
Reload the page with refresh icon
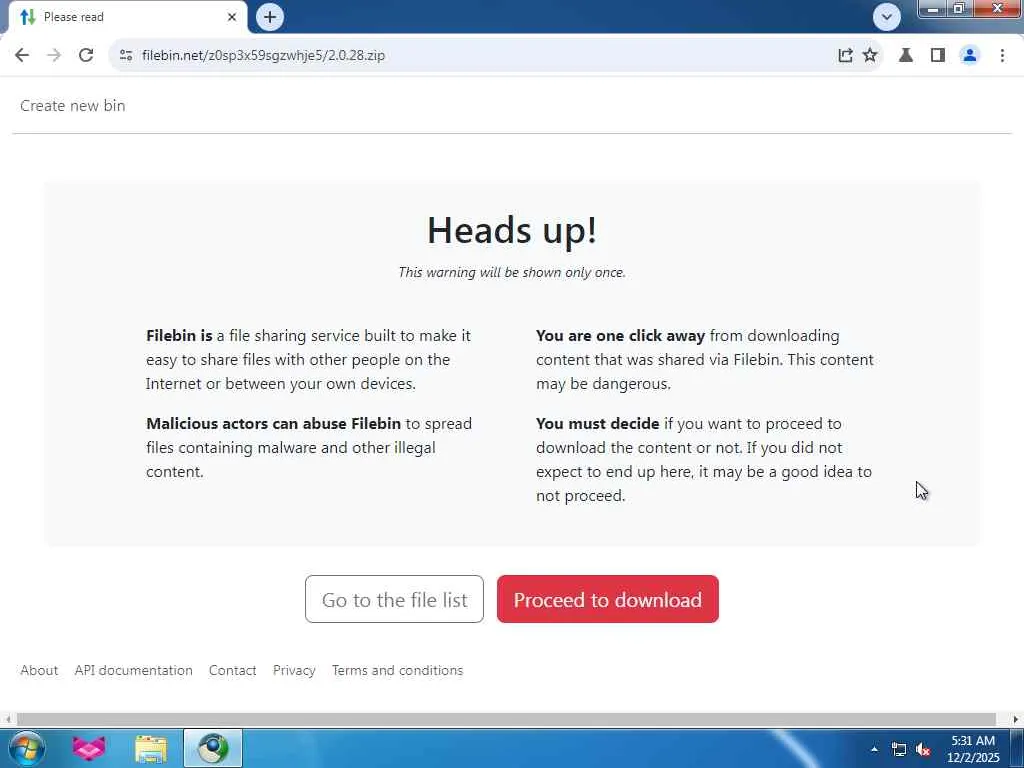coord(86,55)
